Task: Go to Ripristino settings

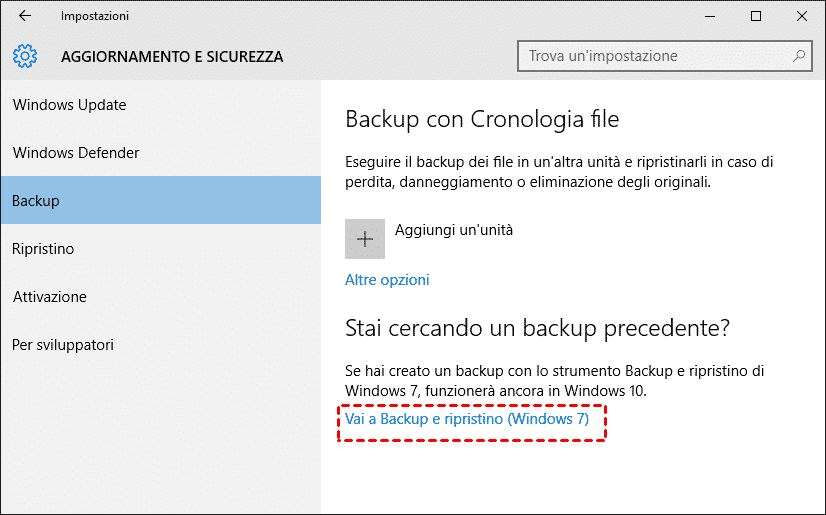Action: coord(43,249)
